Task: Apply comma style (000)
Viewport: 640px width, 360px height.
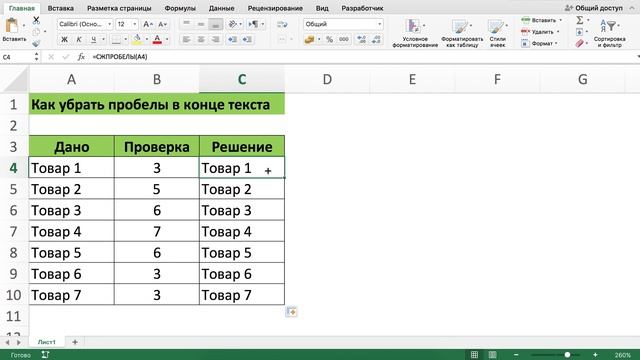Action: 344,40
